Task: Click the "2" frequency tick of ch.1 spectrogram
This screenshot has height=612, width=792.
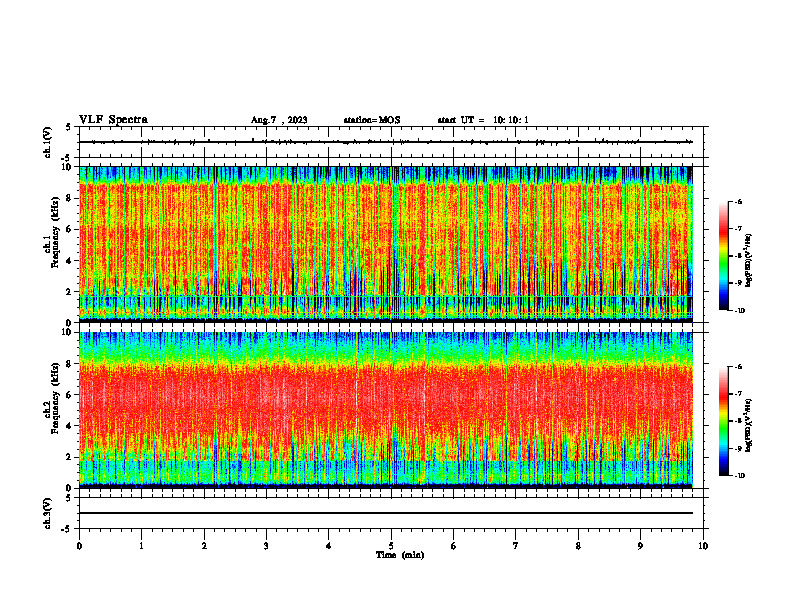Action: [70, 292]
